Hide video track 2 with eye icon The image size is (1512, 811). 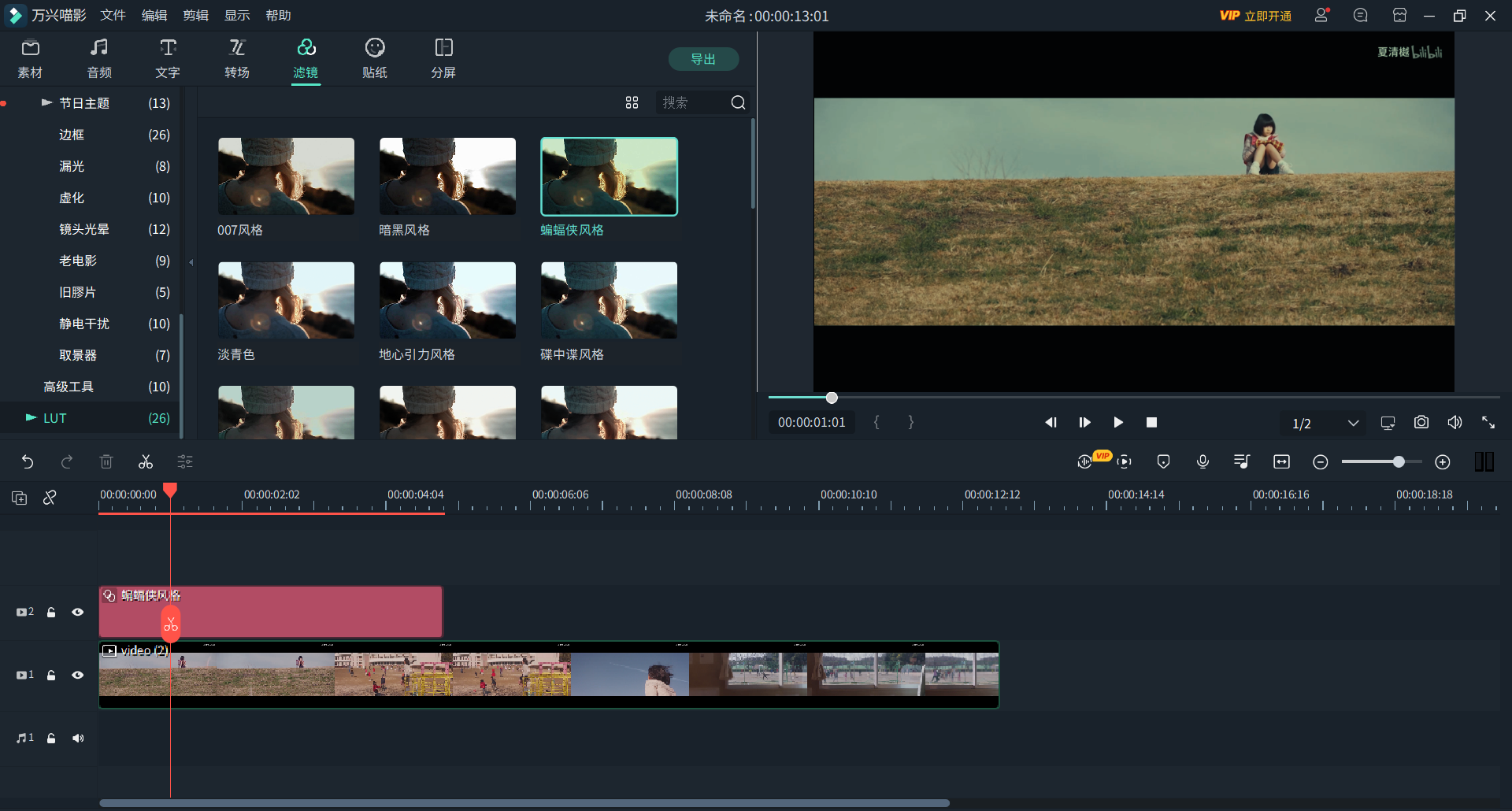[x=78, y=613]
